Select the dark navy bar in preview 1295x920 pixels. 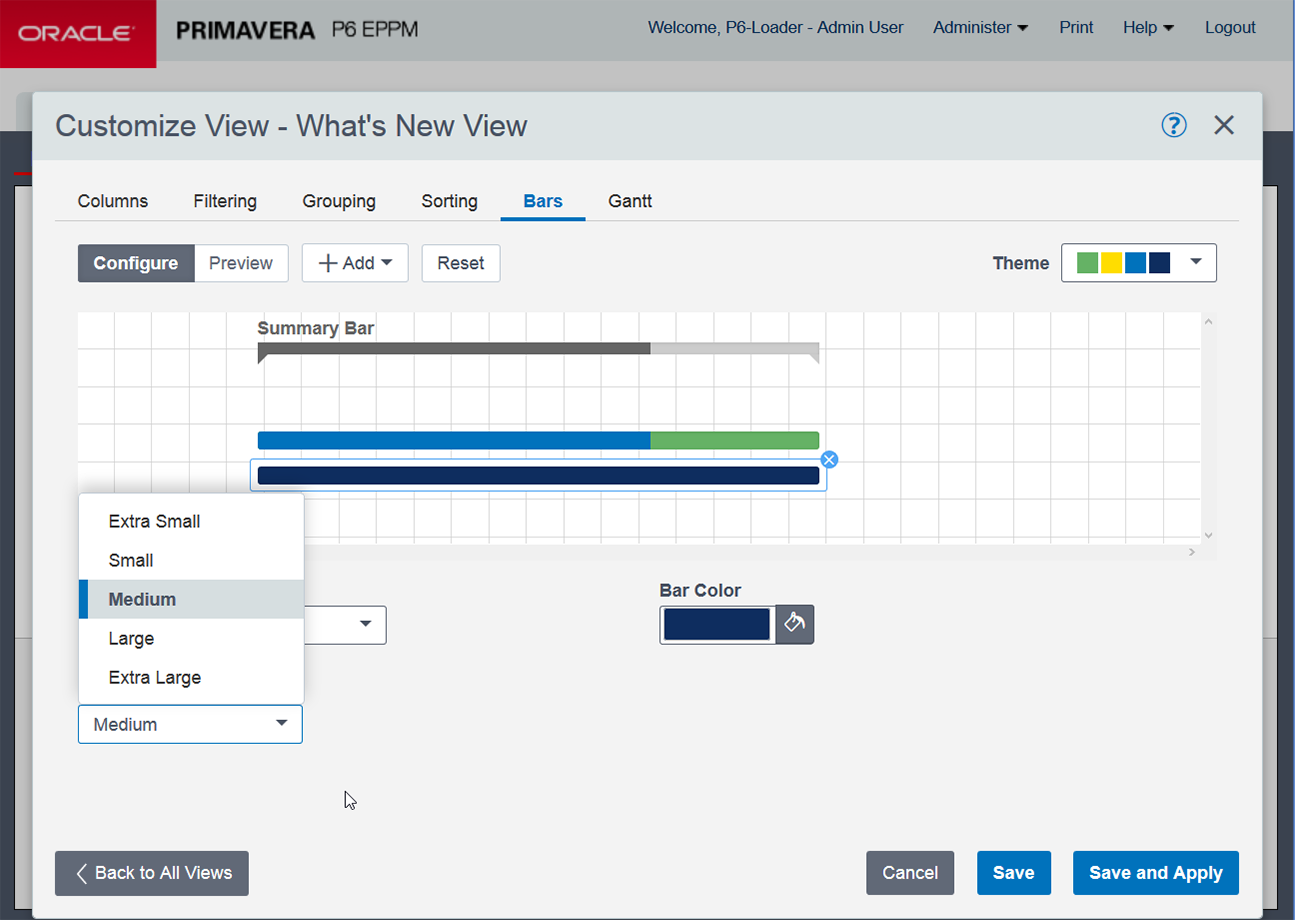click(538, 476)
